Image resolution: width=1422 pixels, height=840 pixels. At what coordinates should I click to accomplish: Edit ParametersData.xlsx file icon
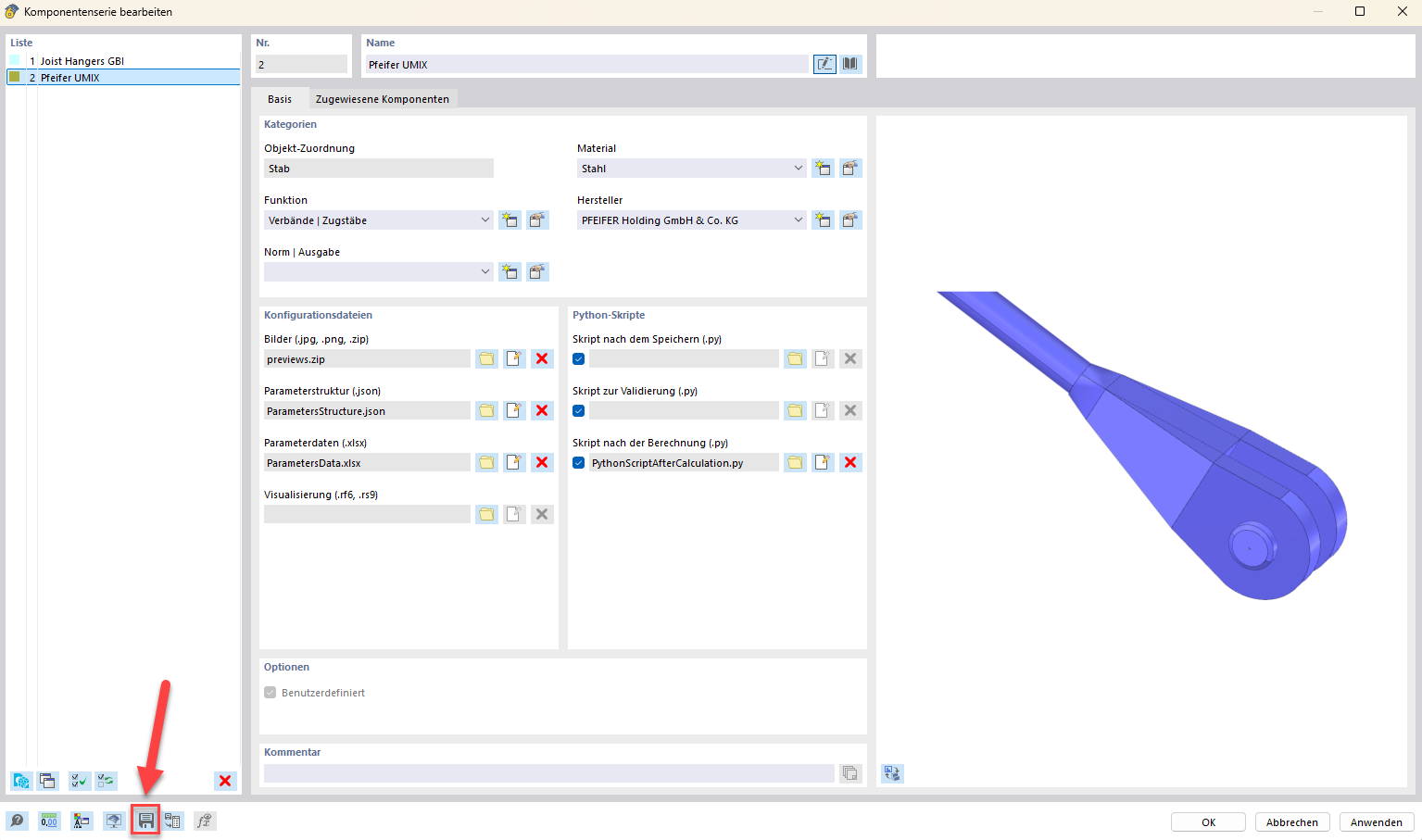514,463
